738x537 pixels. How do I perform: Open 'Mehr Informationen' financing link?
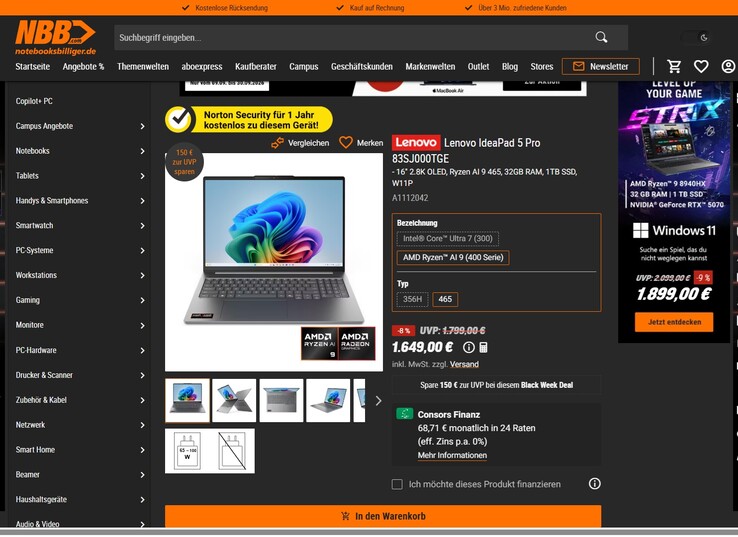pos(452,455)
